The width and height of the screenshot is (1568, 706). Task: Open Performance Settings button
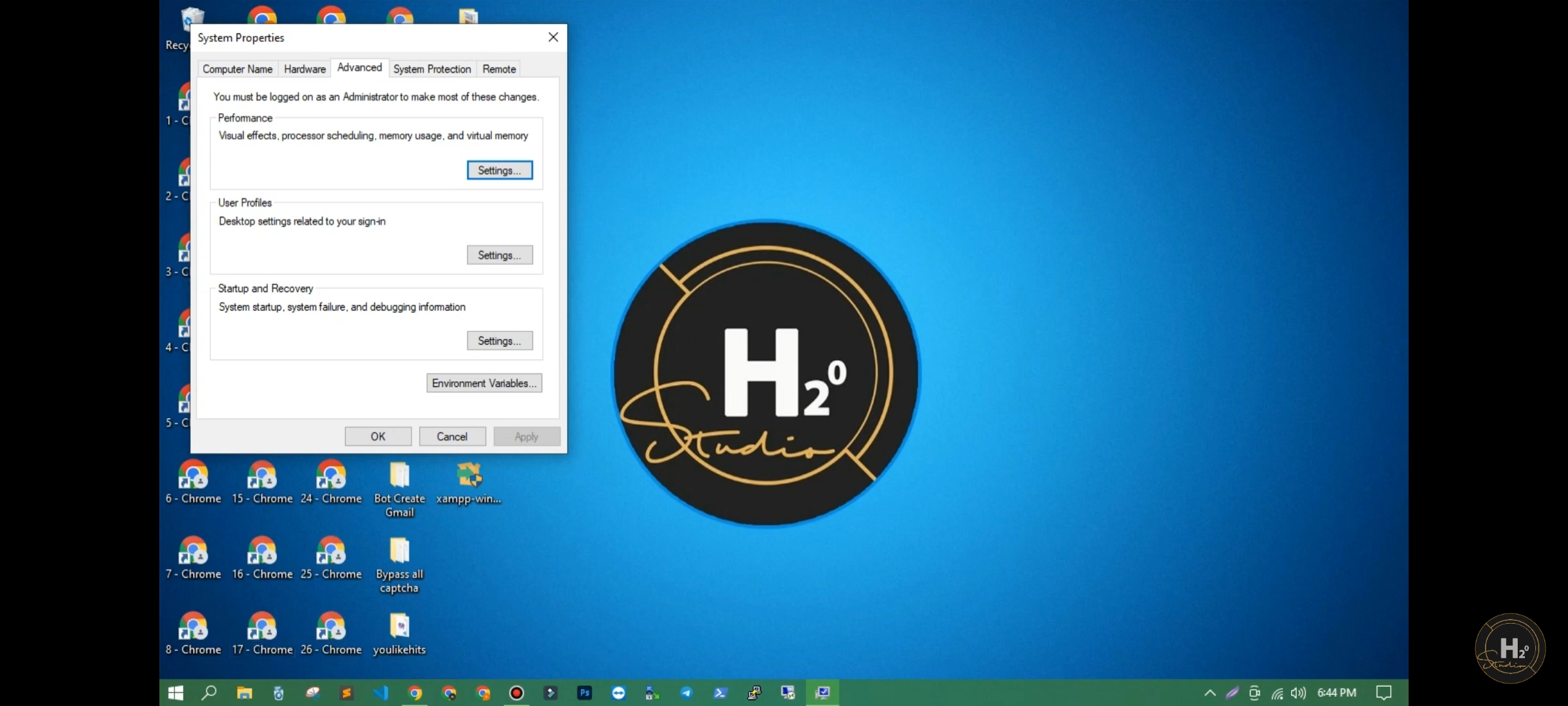point(499,170)
